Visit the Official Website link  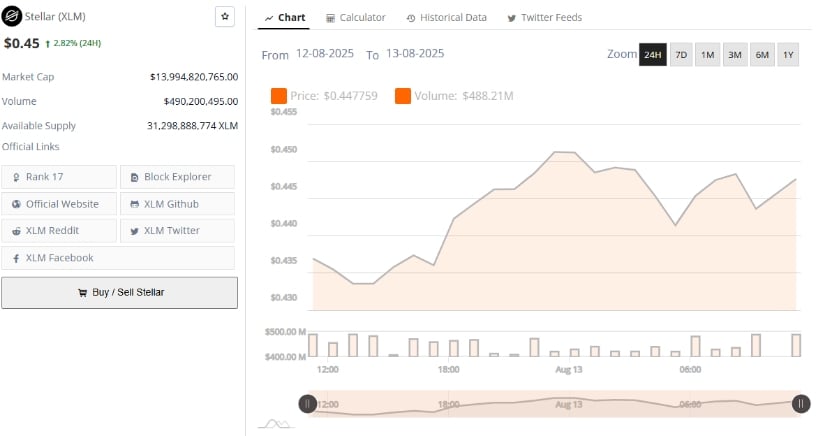(59, 204)
